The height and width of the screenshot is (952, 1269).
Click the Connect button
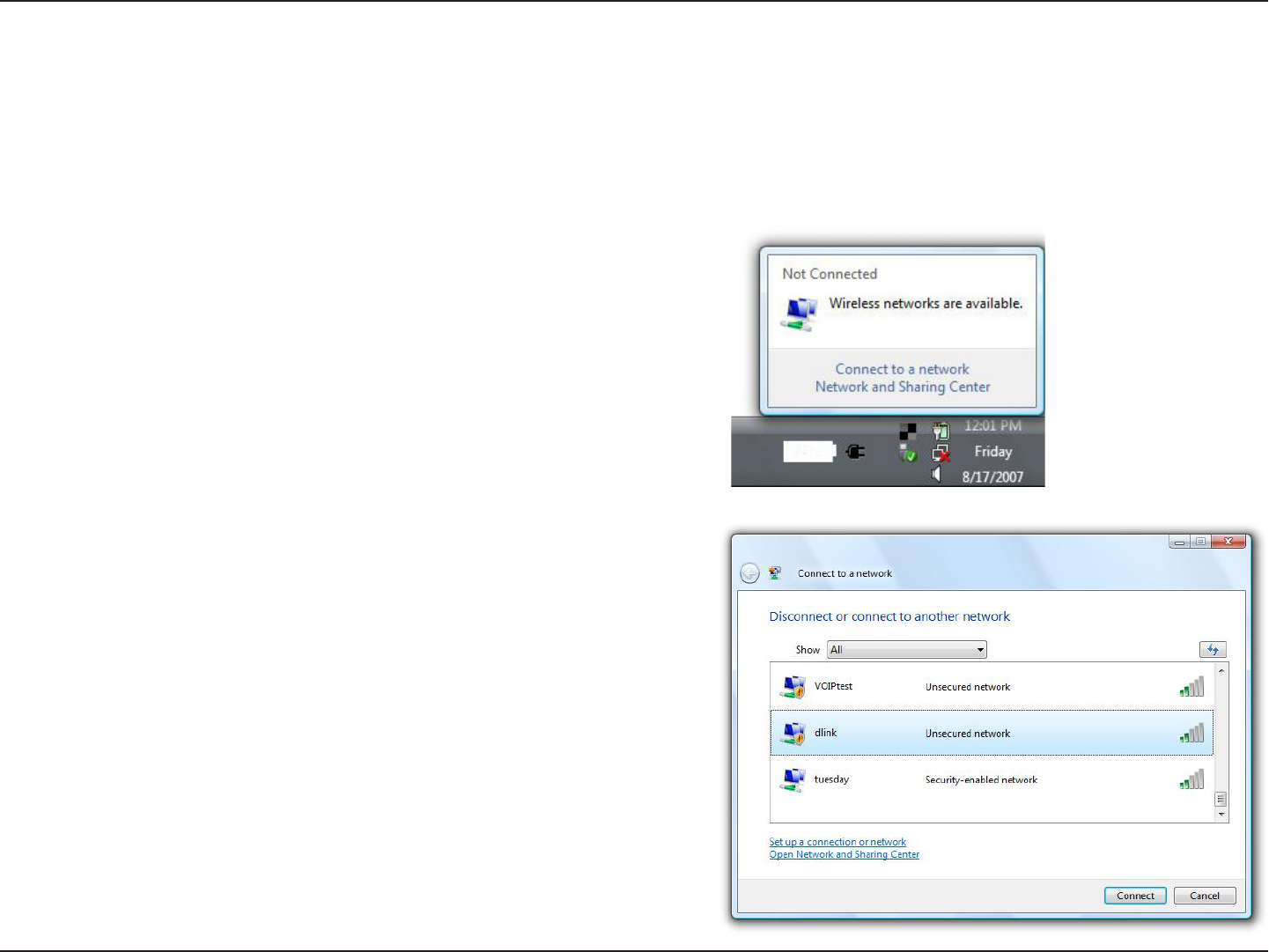[1135, 896]
